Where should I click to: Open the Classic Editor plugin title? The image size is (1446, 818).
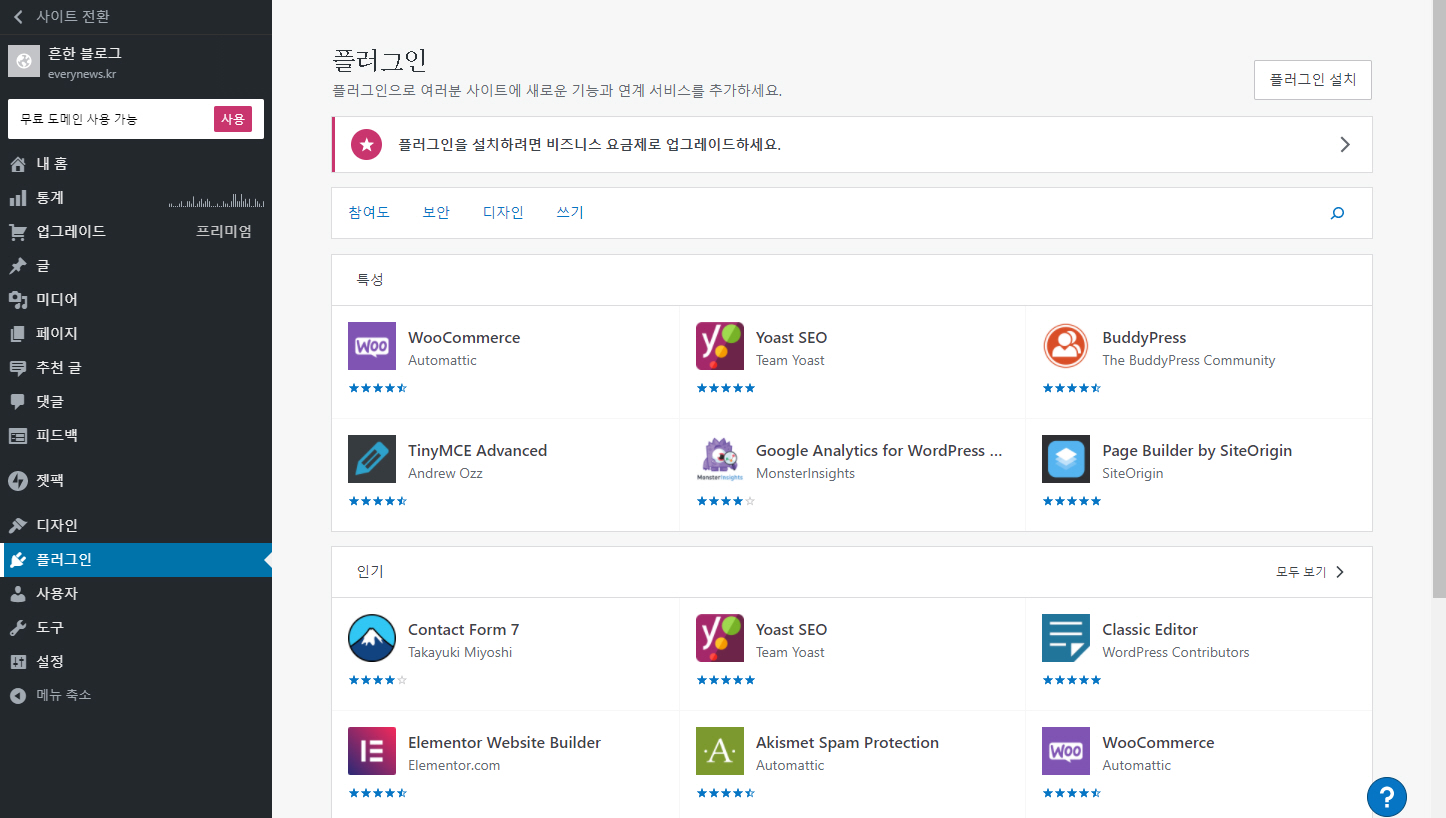point(1150,630)
